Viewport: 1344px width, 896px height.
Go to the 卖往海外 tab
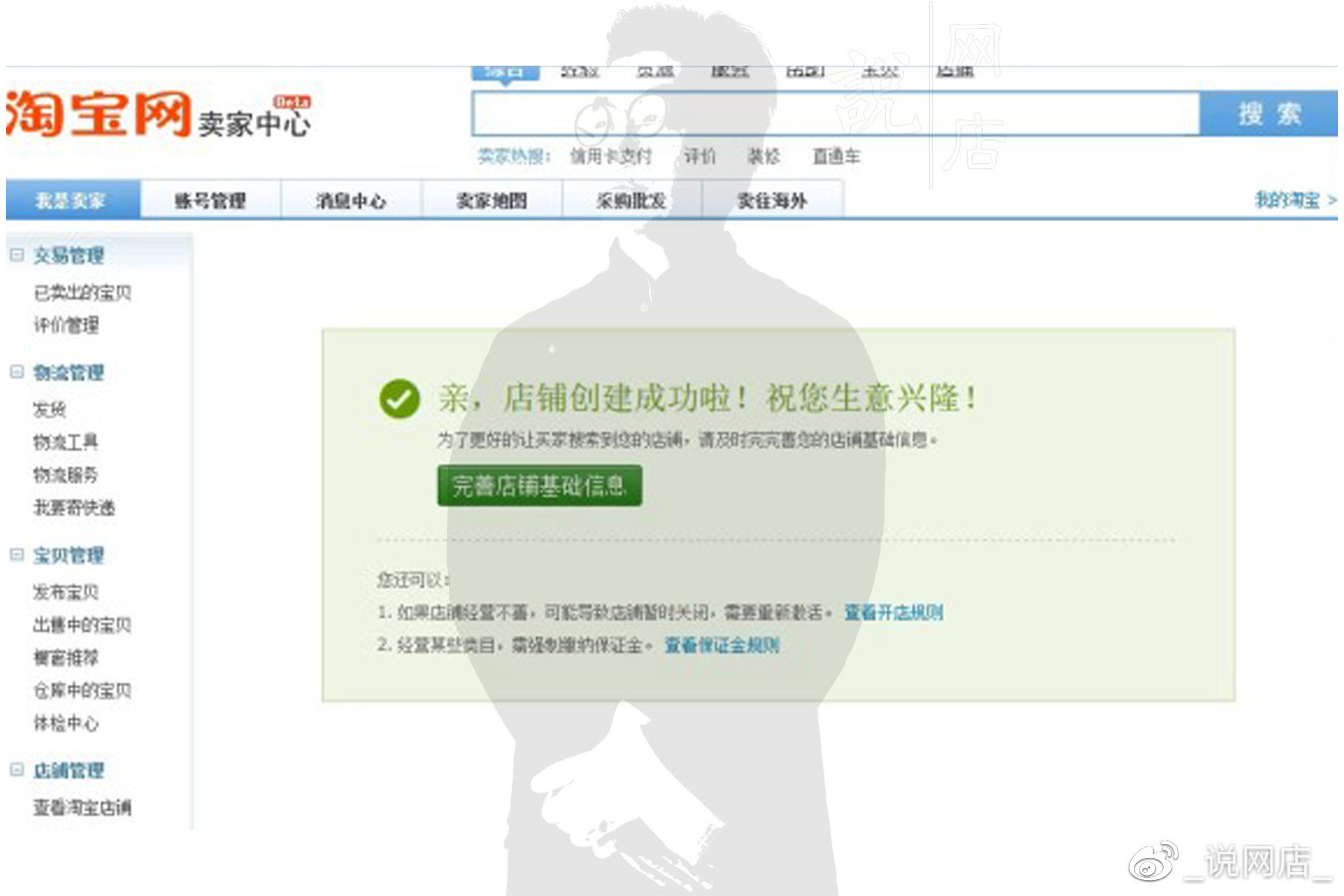[773, 200]
